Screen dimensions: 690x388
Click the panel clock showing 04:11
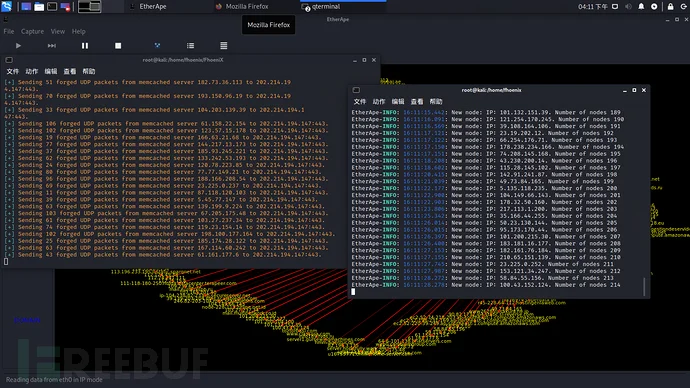click(593, 7)
